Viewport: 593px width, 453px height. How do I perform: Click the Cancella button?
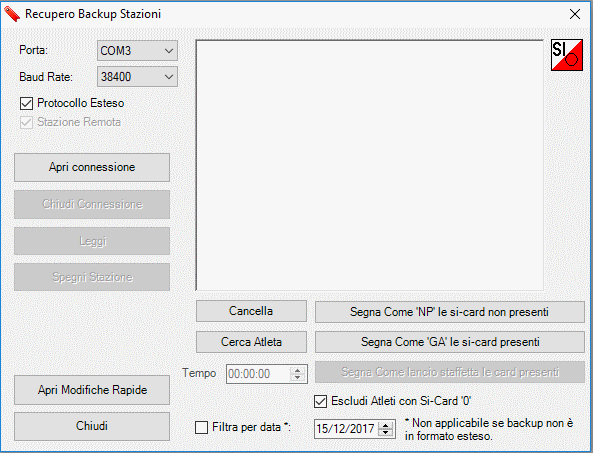251,311
